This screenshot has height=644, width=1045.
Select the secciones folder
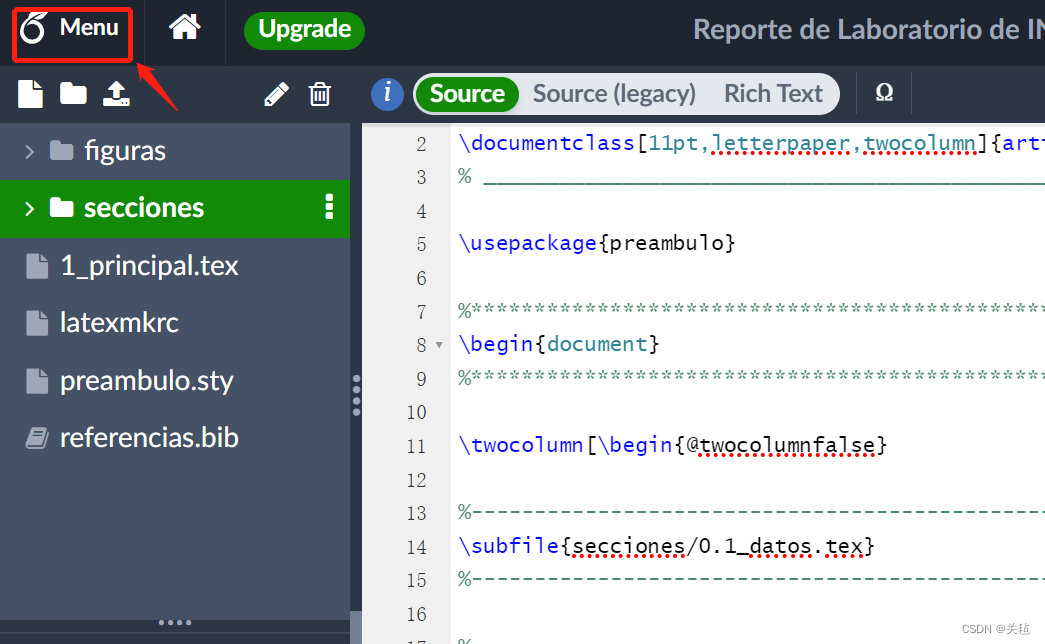175,209
